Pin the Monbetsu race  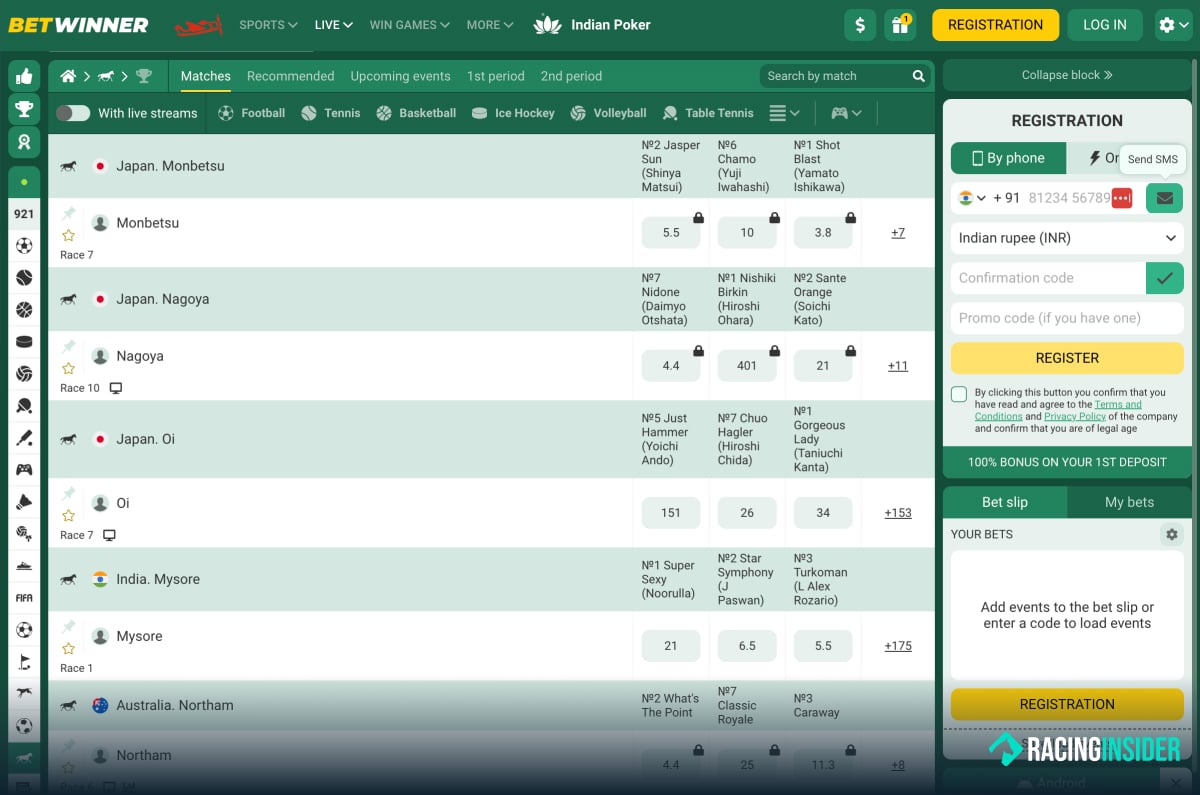click(x=69, y=214)
